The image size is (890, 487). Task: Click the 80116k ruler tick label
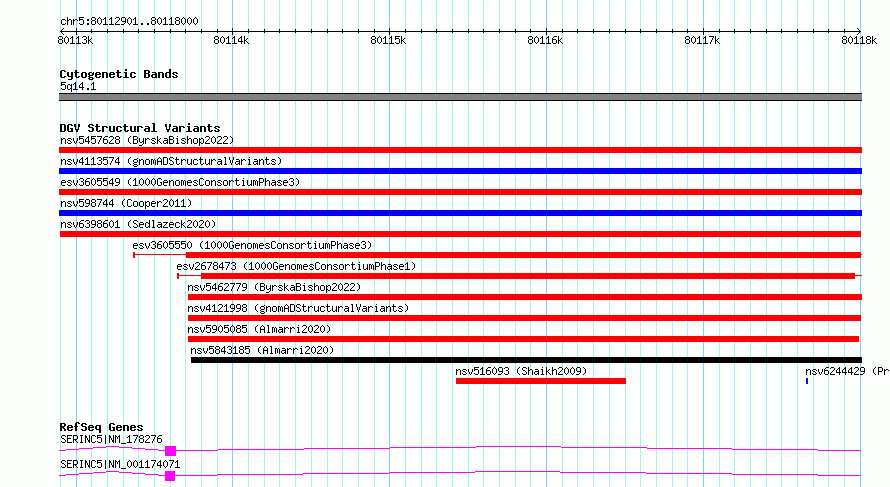click(x=545, y=40)
